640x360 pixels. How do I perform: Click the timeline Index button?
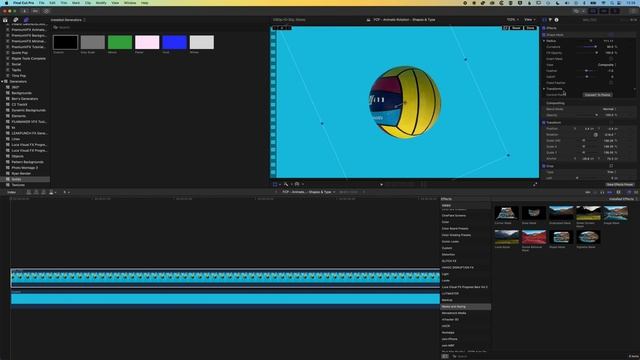coord(11,192)
